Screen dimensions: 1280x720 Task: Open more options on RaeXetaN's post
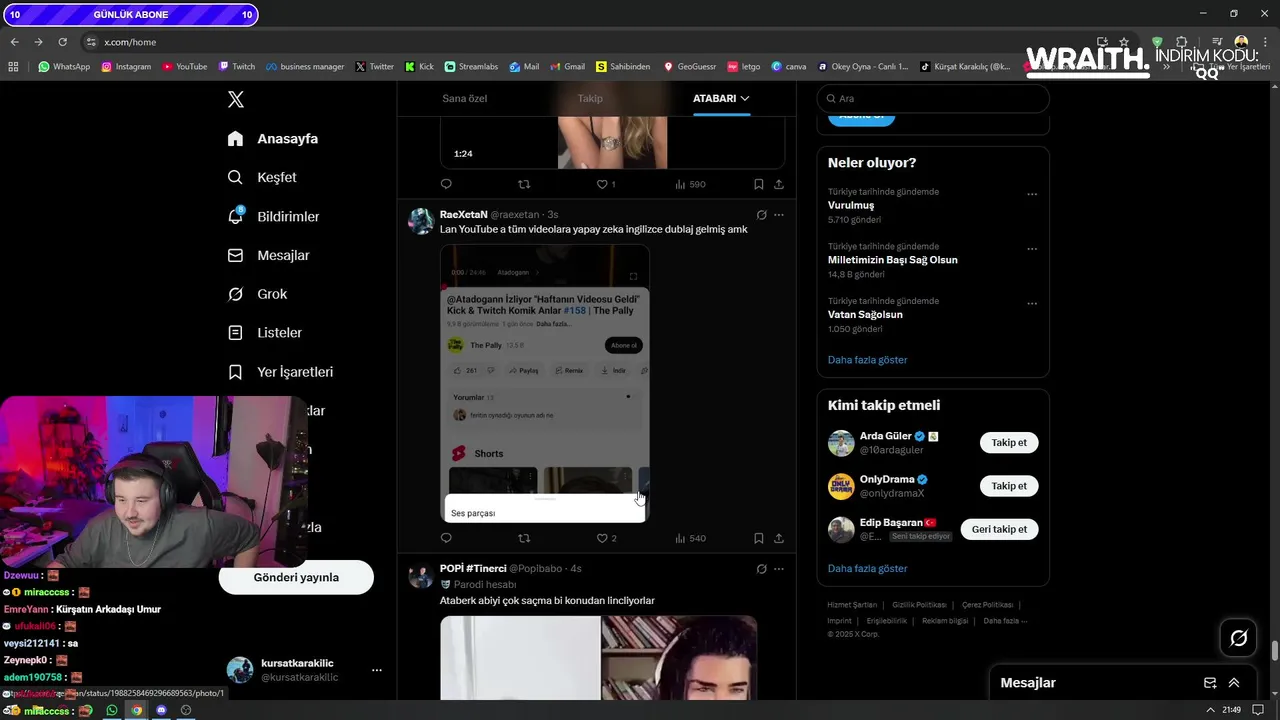pyautogui.click(x=779, y=215)
